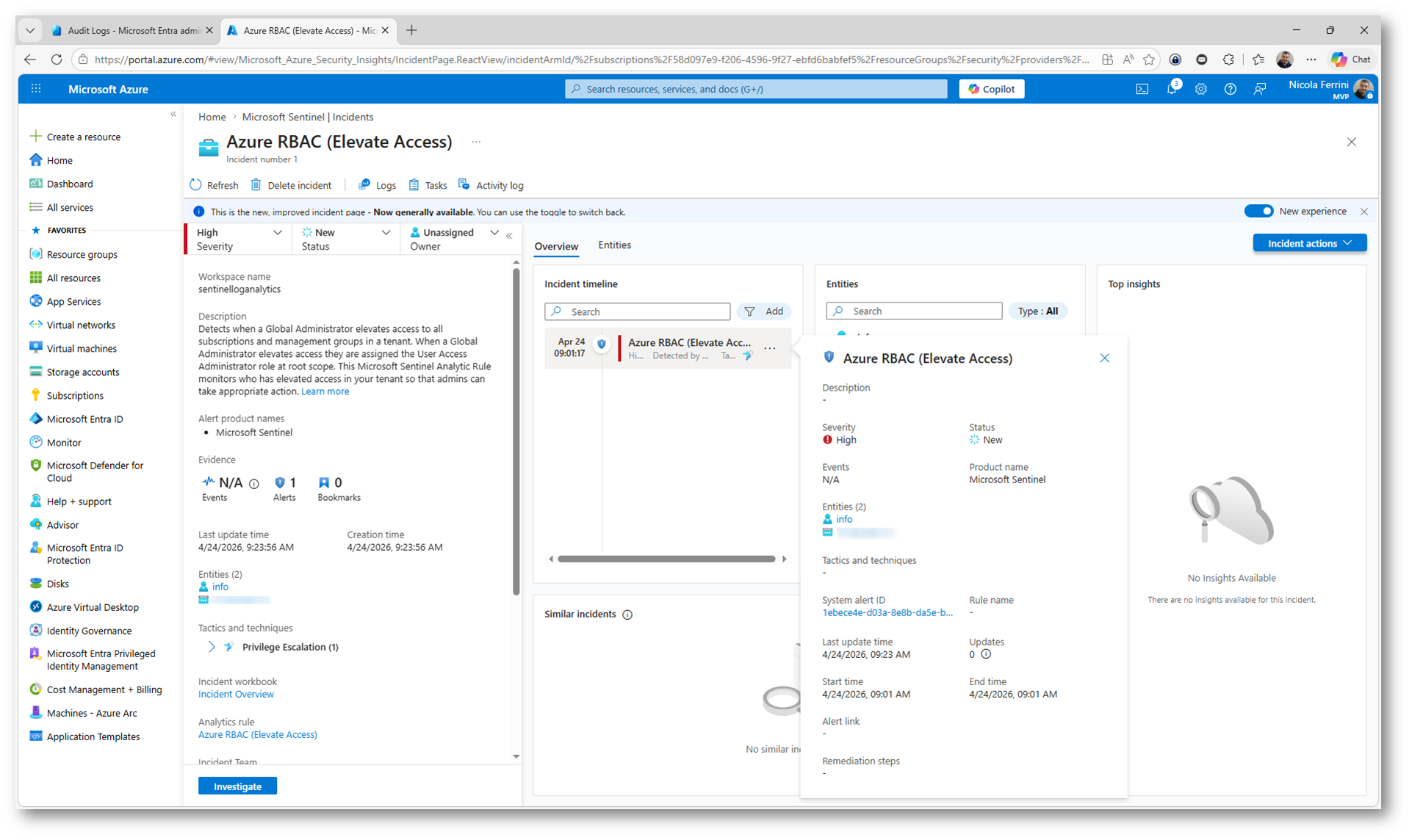Screen dimensions: 1412x840
Task: Toggle the New experience switch off
Action: [x=1258, y=211]
